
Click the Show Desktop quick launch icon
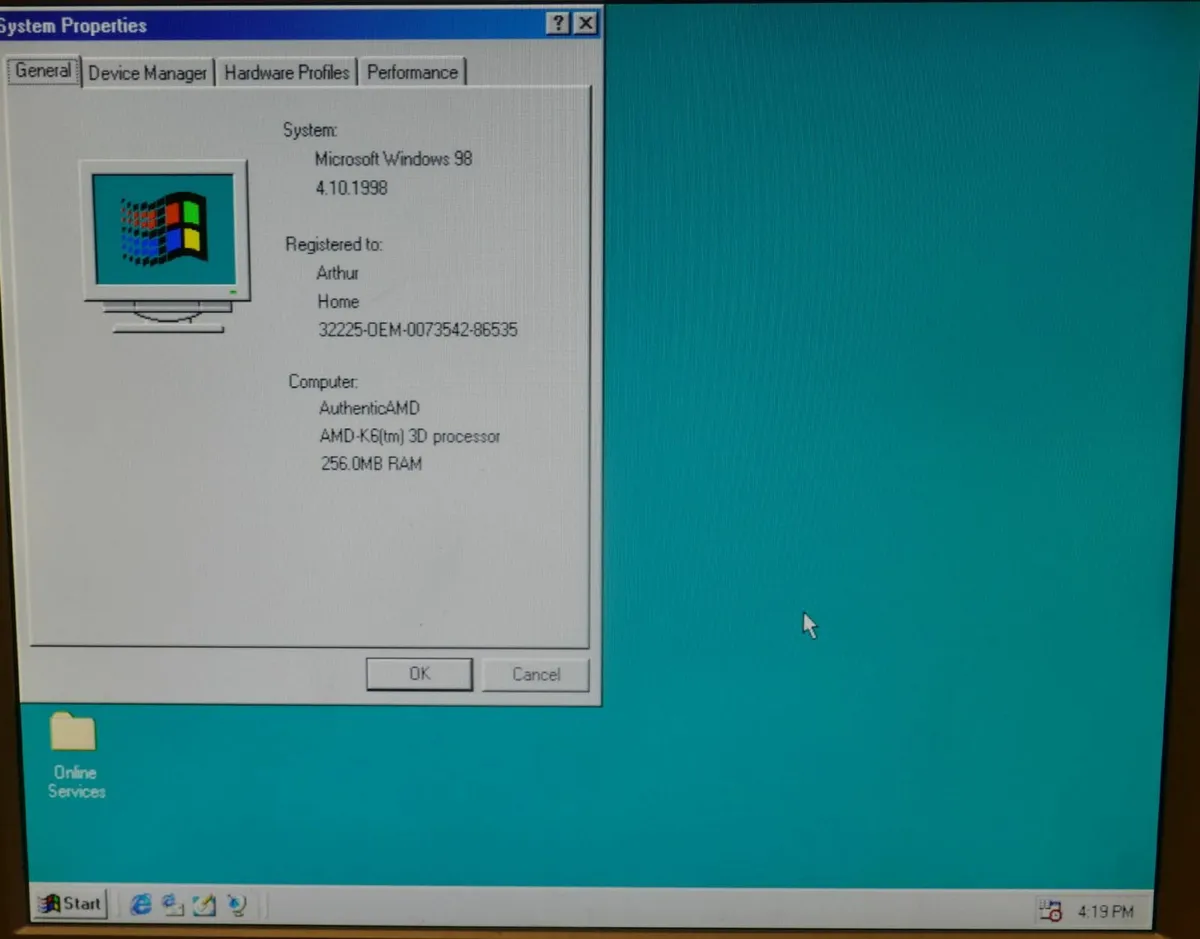point(204,904)
